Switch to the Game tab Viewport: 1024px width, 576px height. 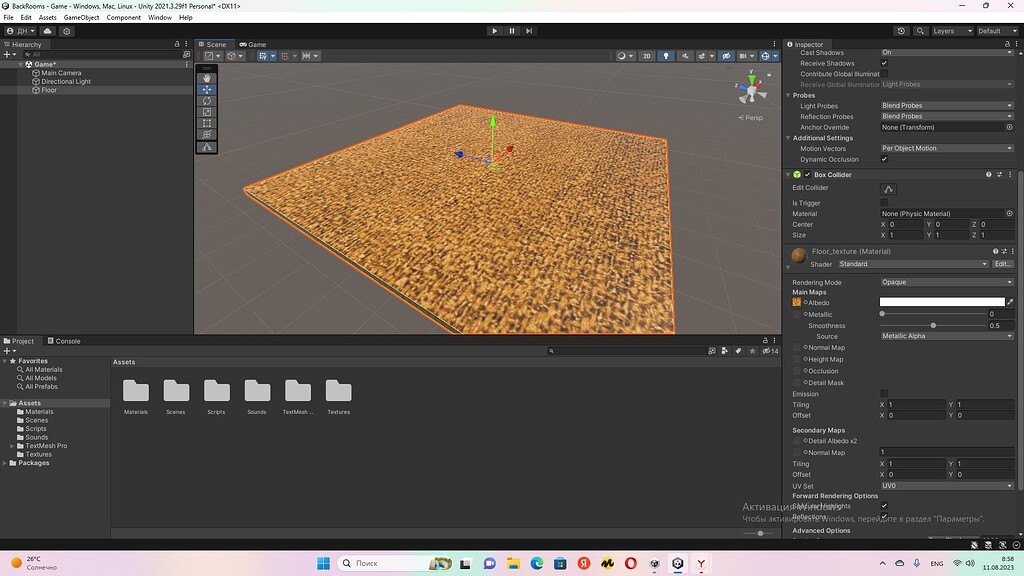coord(253,44)
